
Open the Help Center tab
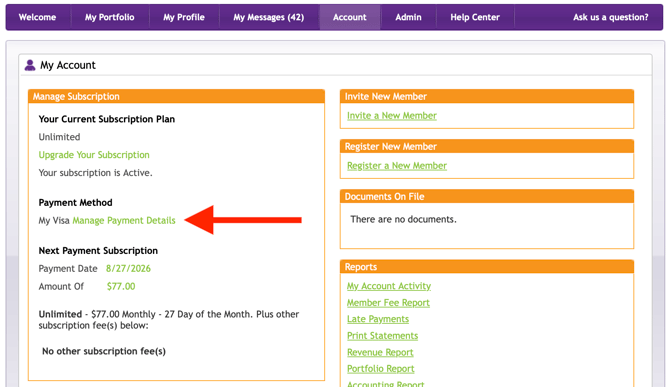[x=475, y=17]
